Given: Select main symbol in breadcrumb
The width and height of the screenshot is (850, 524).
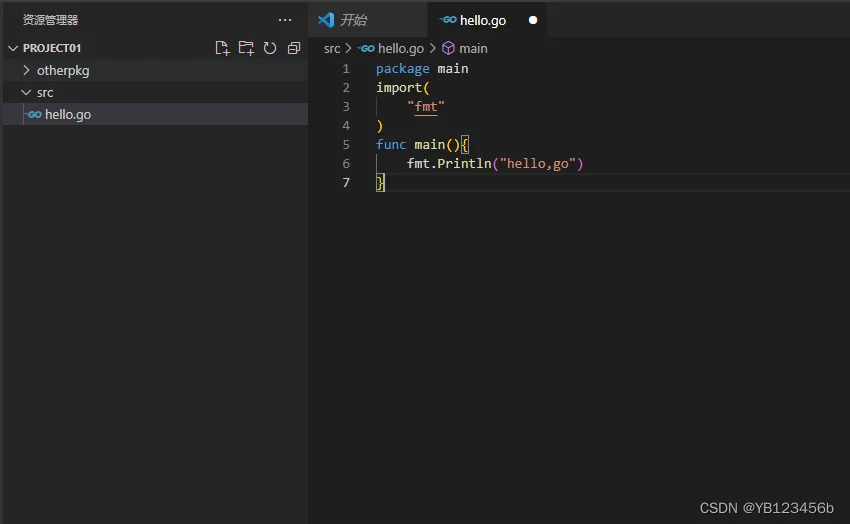Looking at the screenshot, I should [x=473, y=48].
